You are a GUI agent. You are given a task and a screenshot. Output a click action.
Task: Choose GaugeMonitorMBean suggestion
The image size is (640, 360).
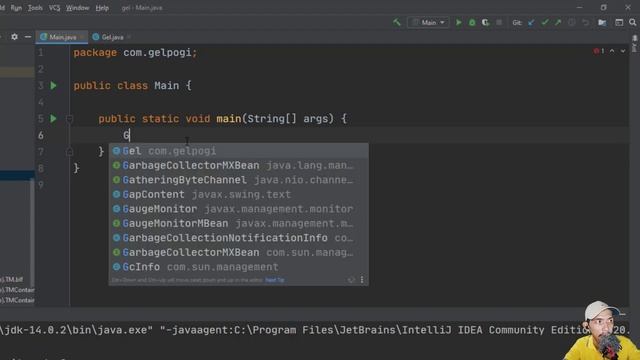click(238, 223)
